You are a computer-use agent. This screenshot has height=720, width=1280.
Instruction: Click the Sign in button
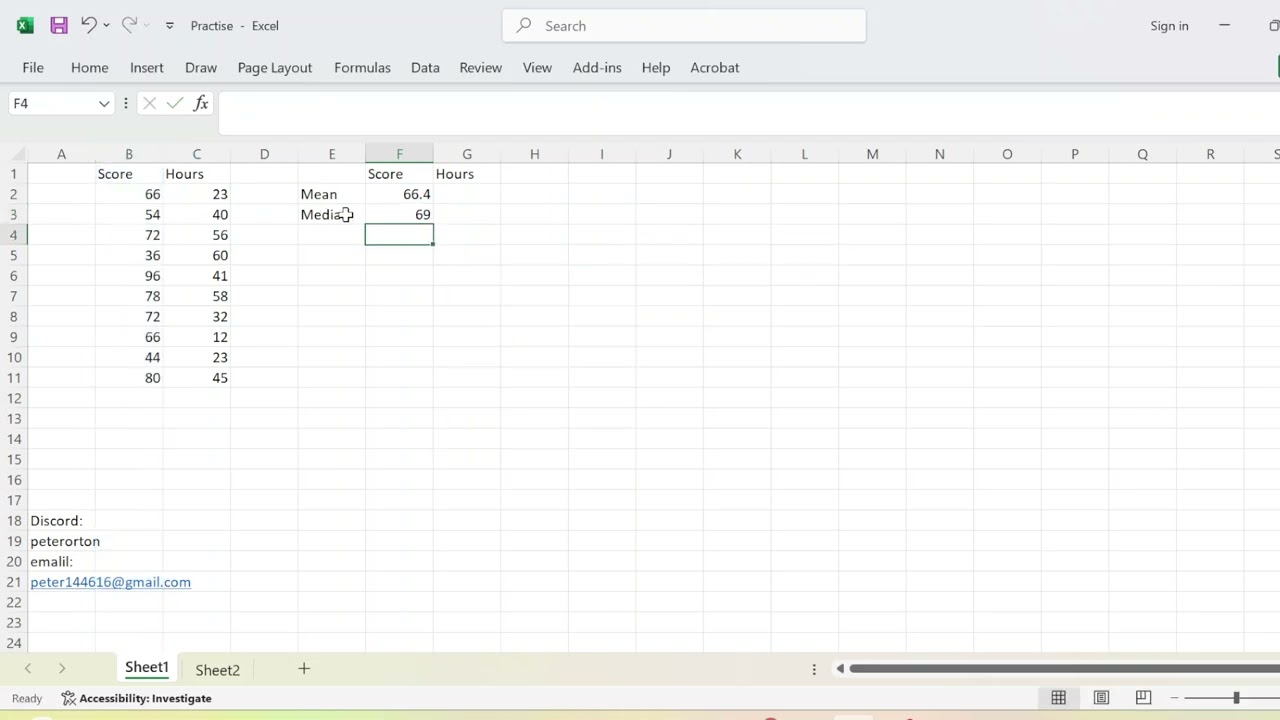(x=1169, y=26)
